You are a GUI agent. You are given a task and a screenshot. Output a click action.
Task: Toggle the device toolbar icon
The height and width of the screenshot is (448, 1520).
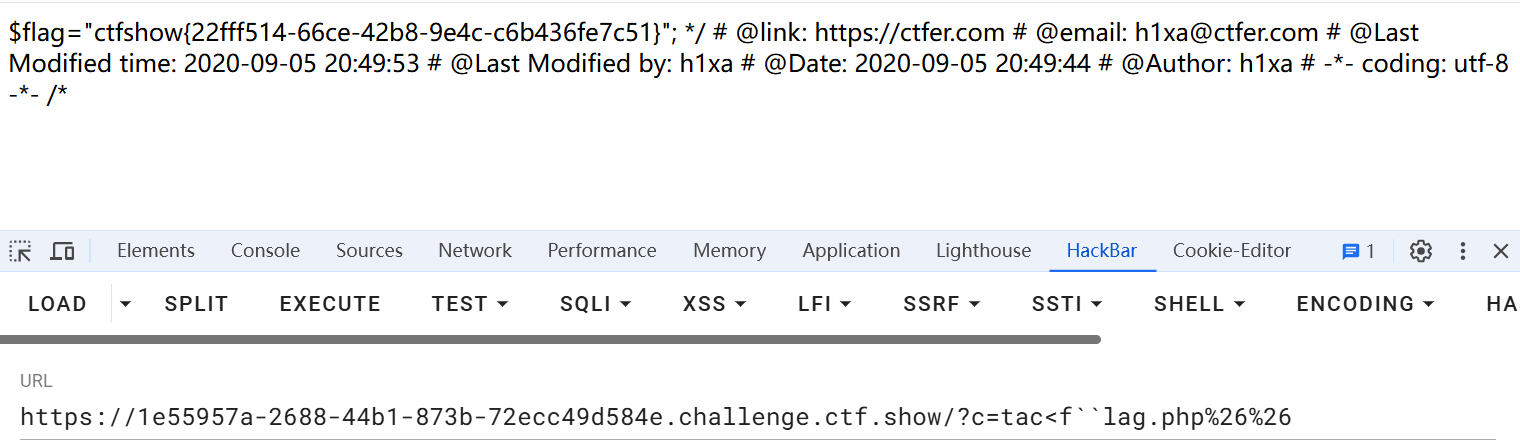(x=63, y=251)
